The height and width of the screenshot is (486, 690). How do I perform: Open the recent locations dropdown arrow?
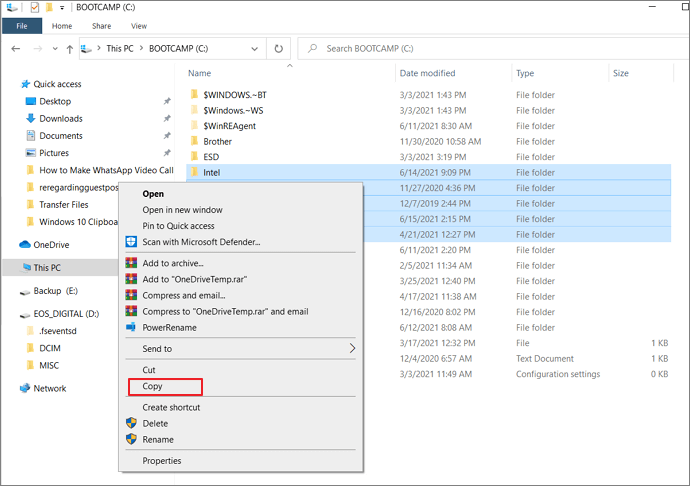(53, 48)
